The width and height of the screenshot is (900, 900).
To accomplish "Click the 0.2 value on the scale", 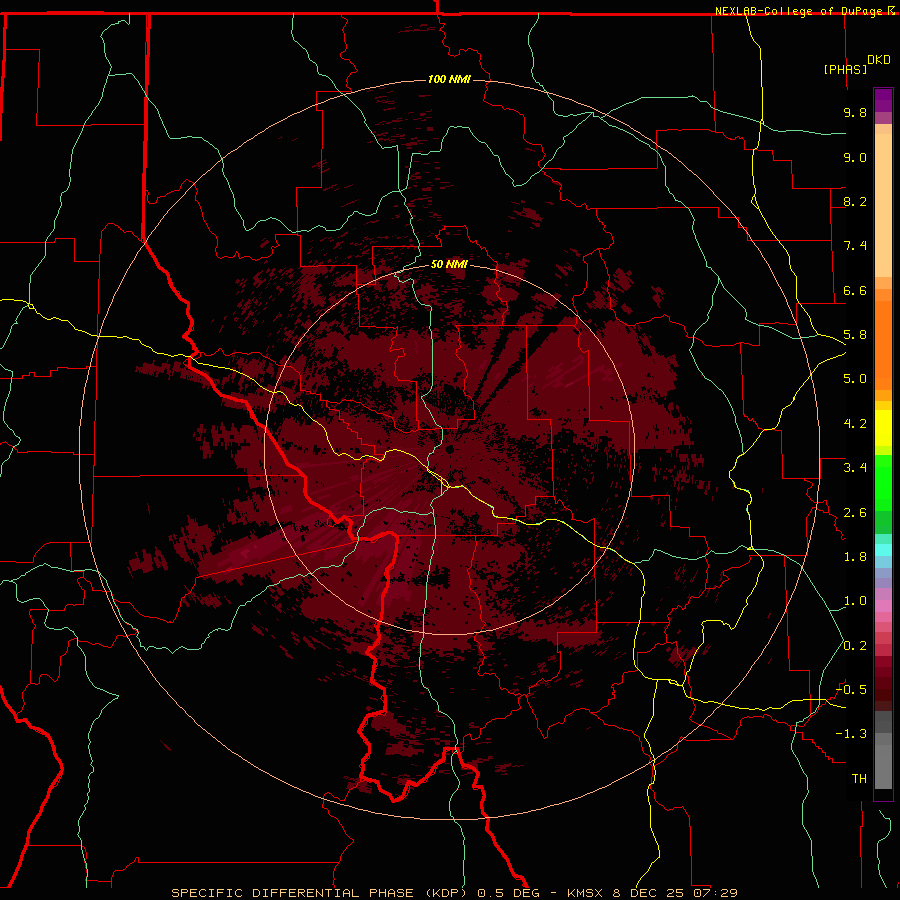I will [x=855, y=646].
